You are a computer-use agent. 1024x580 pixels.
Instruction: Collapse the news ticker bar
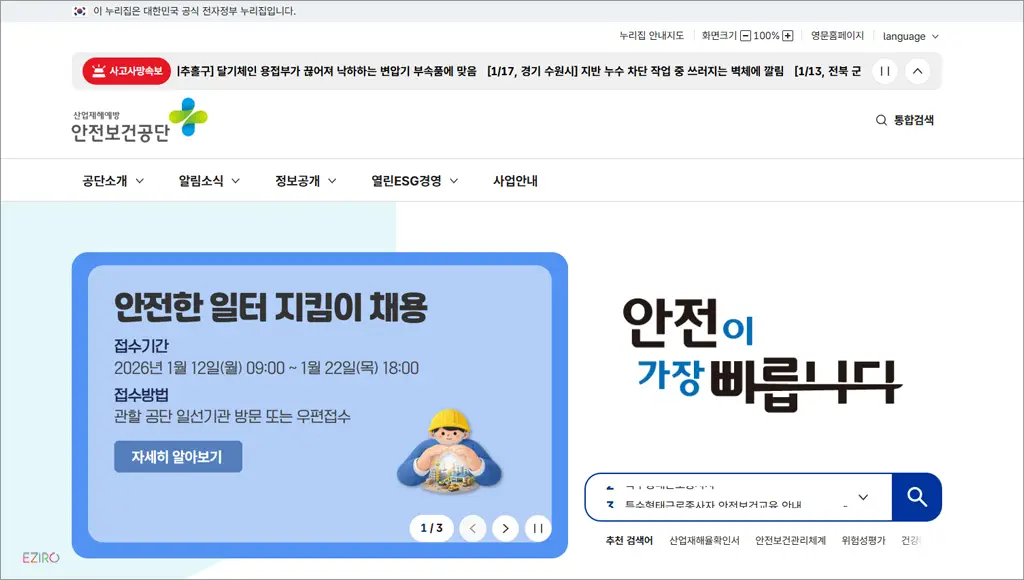pyautogui.click(x=915, y=71)
